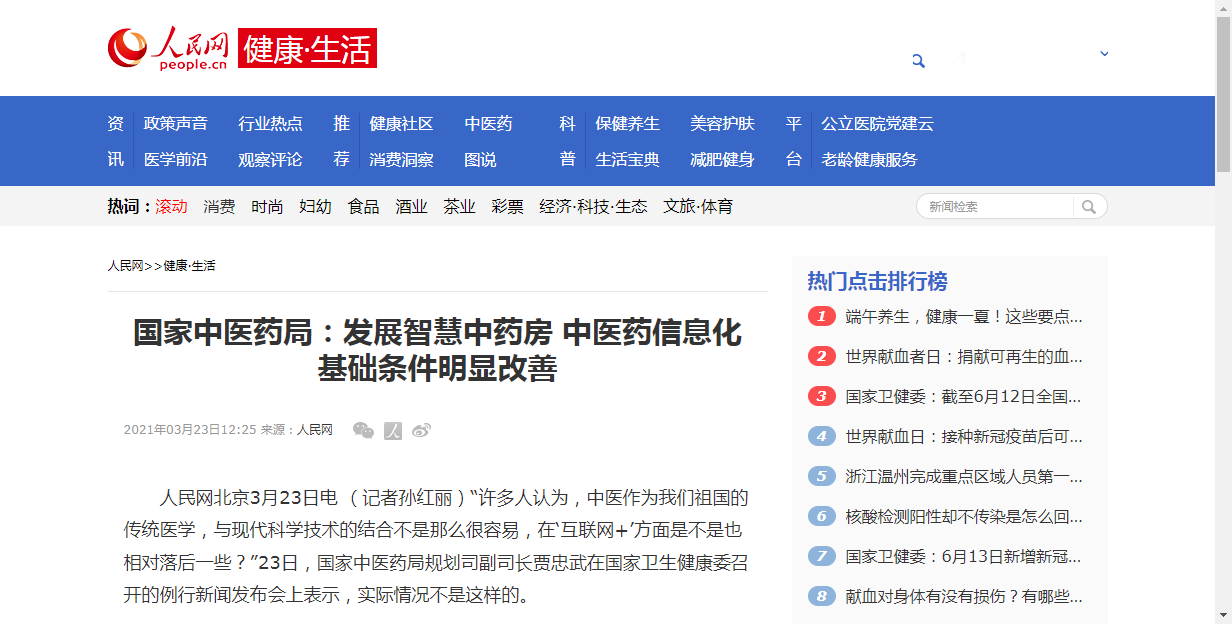Select 食品 hot word link
1232x624 pixels.
coord(363,207)
